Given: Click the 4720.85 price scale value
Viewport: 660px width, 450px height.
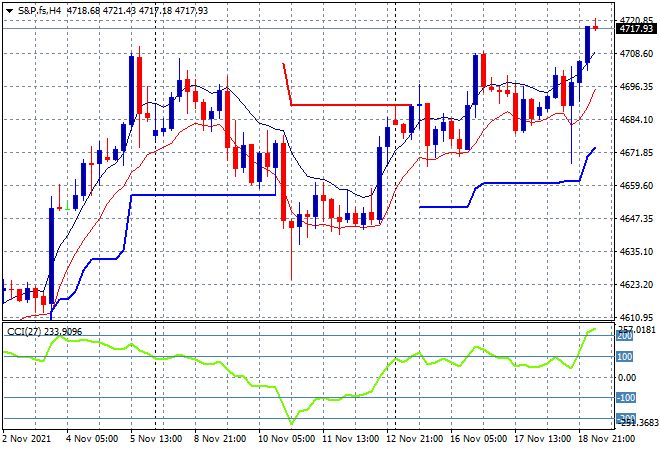Looking at the screenshot, I should 636,20.
